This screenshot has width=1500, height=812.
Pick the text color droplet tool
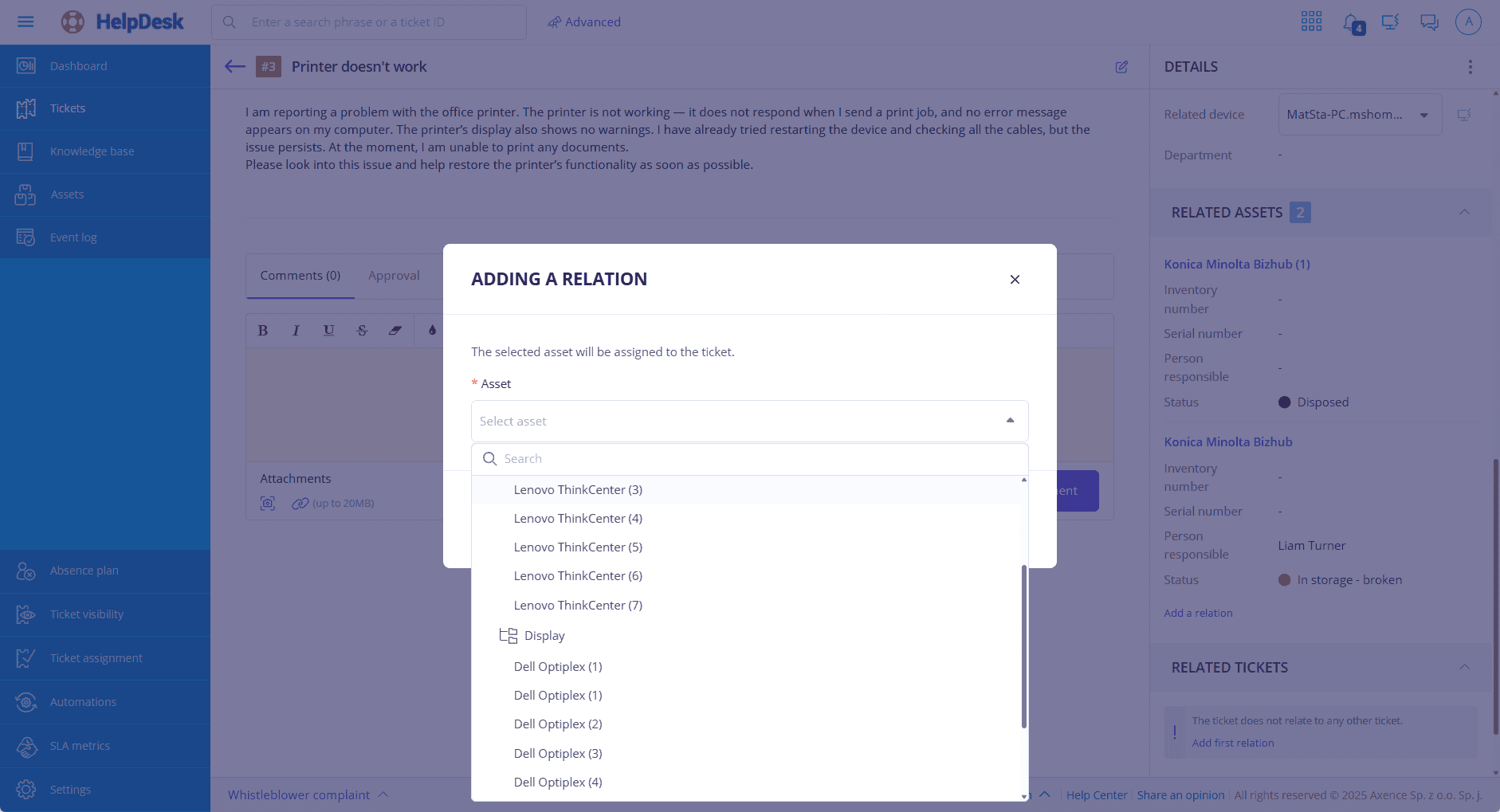coord(432,331)
